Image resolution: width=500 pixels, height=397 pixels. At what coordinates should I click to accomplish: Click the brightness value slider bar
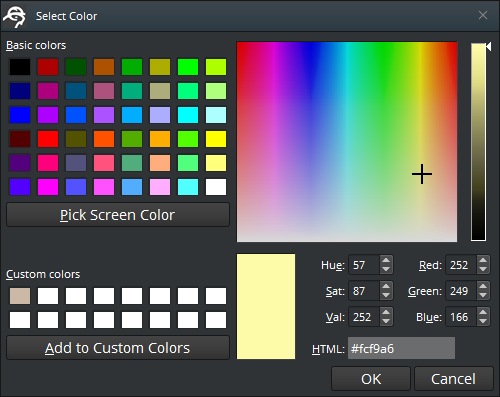(x=478, y=142)
